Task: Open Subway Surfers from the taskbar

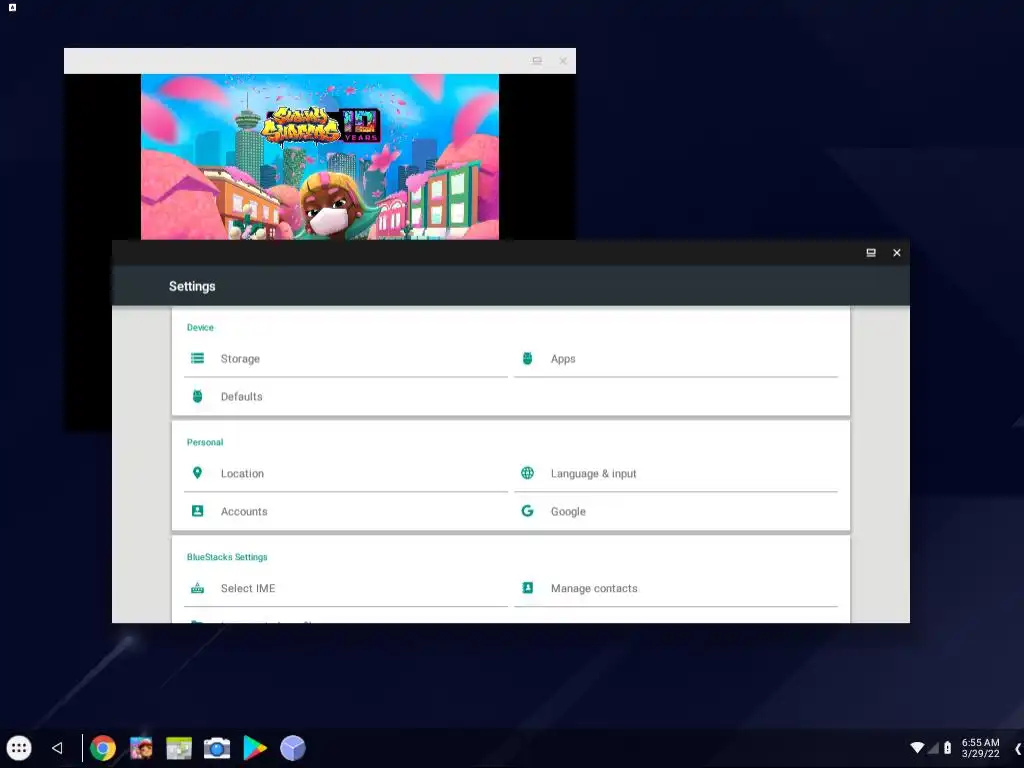Action: click(141, 748)
